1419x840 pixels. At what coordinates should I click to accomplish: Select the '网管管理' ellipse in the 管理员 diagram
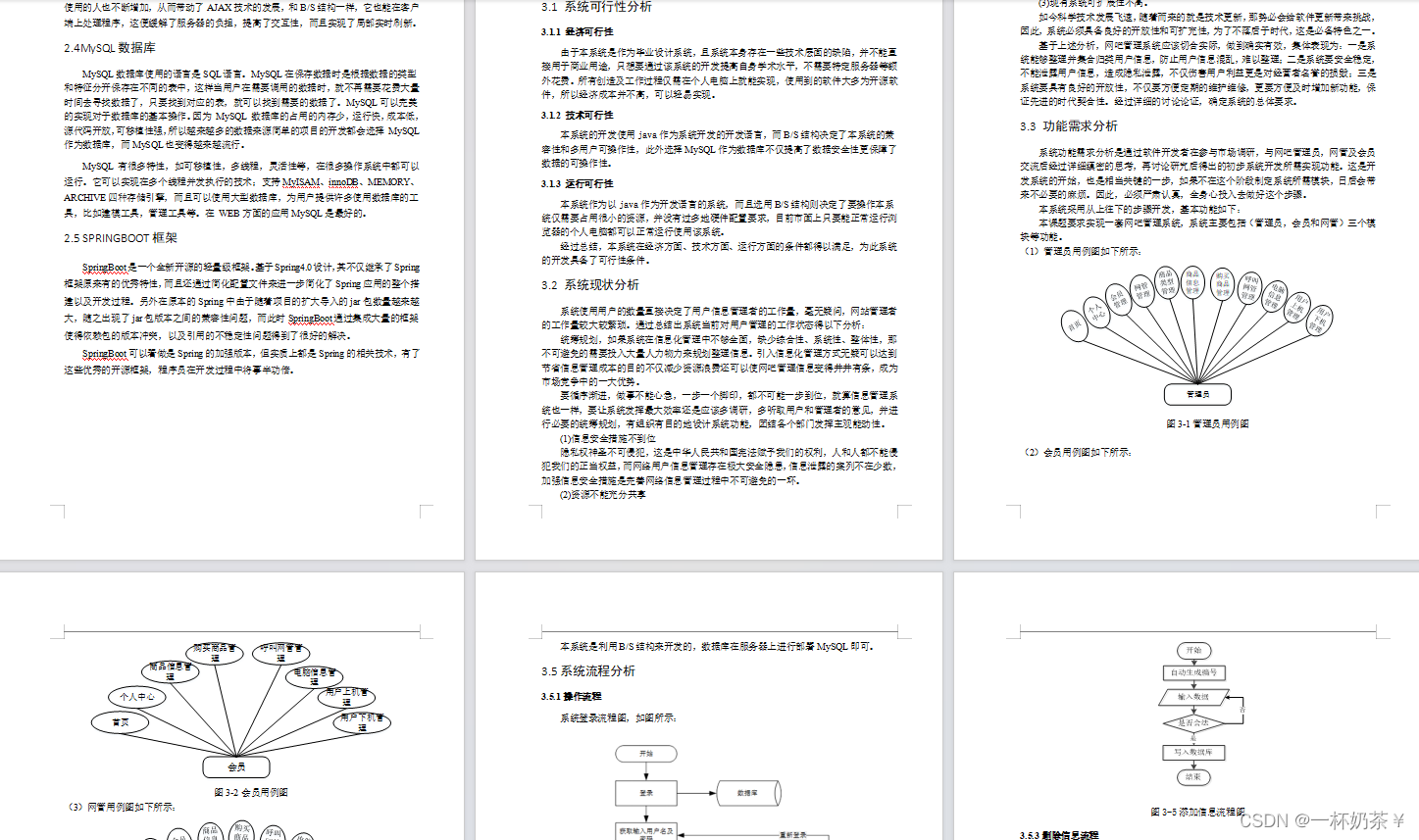tap(1142, 291)
